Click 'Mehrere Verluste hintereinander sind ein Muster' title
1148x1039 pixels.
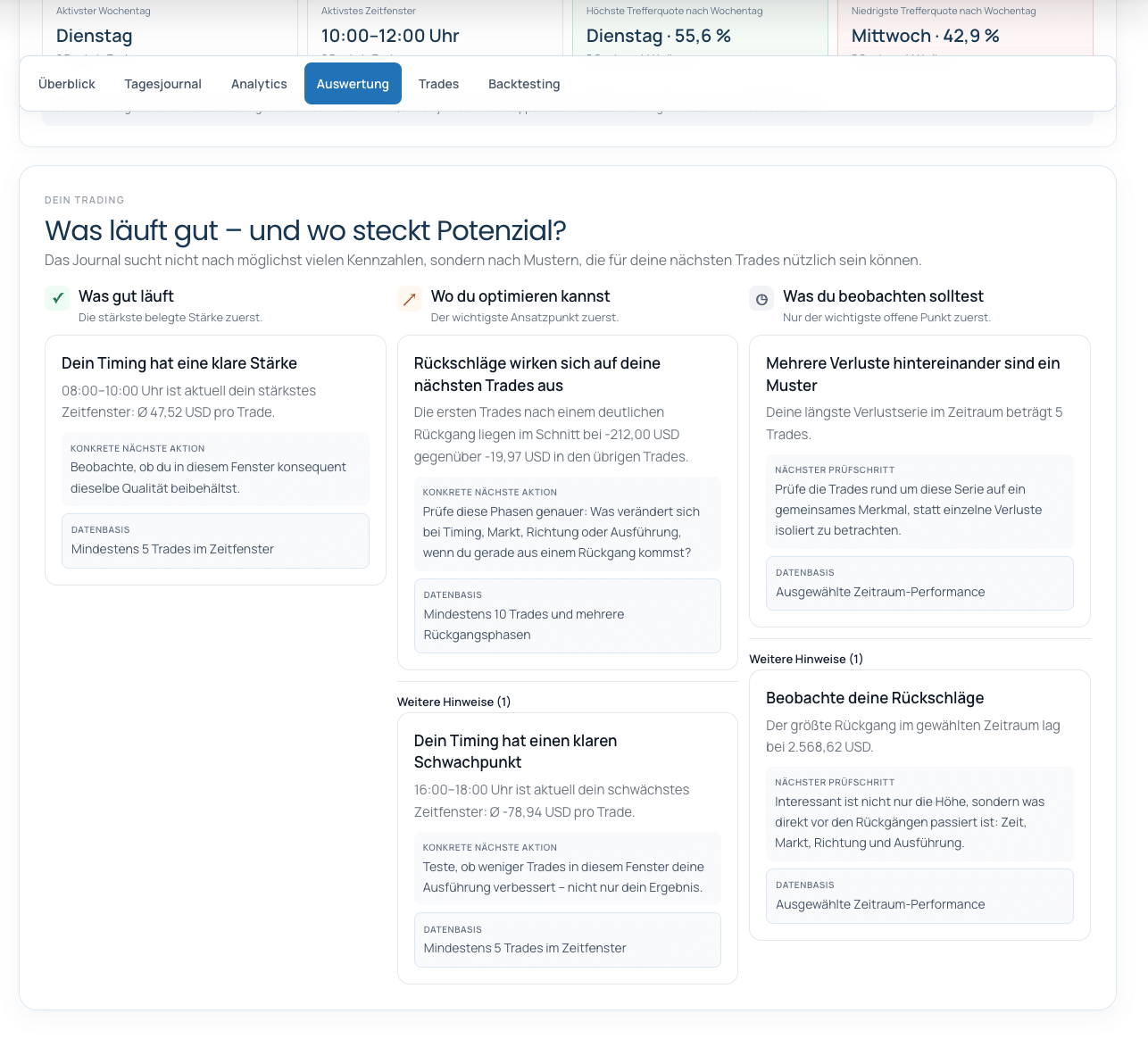pyautogui.click(x=913, y=374)
